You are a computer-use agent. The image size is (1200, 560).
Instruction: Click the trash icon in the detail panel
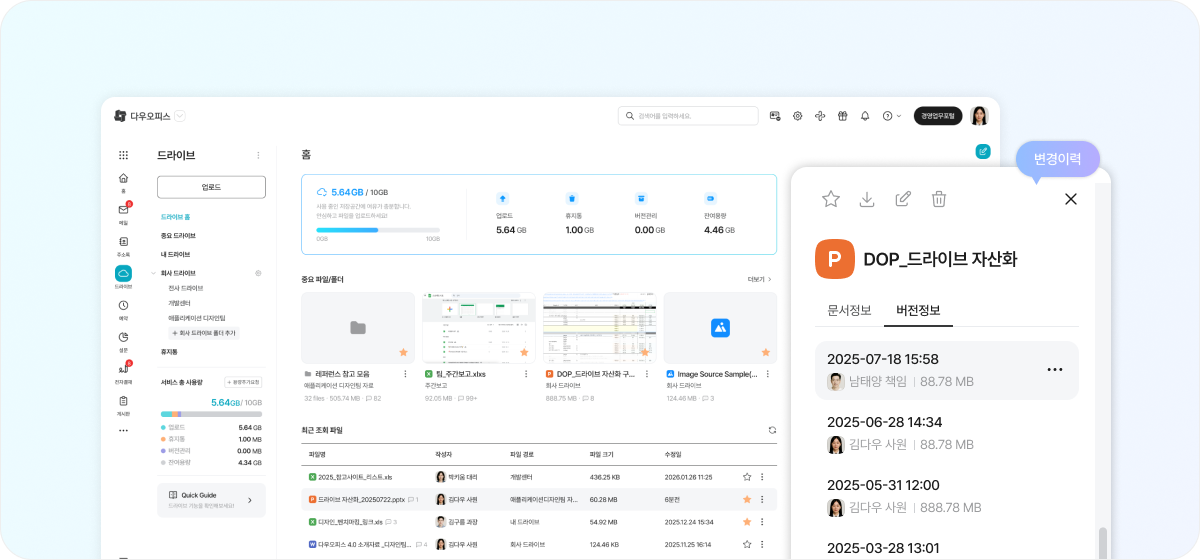point(939,199)
